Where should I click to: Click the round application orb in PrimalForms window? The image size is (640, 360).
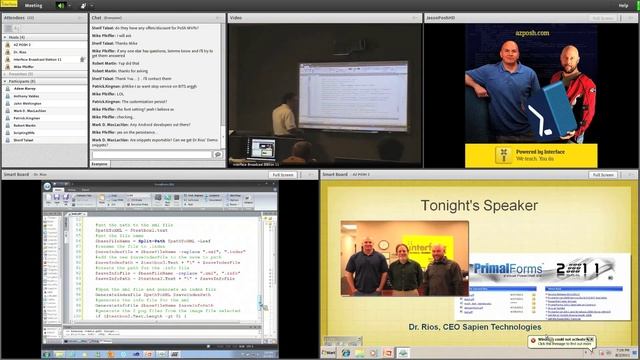(x=47, y=186)
